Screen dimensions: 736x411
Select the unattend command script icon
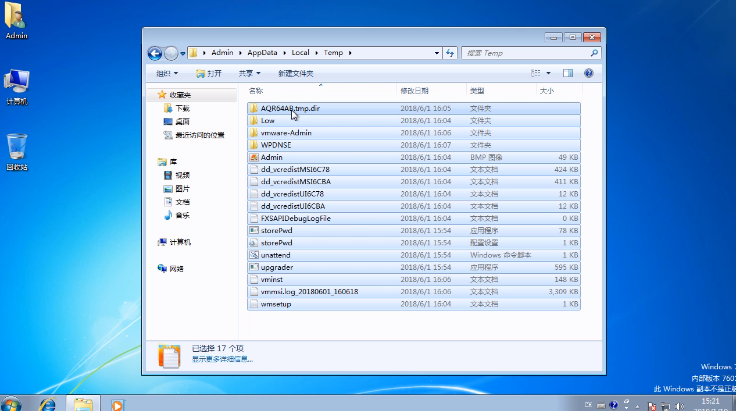point(254,255)
